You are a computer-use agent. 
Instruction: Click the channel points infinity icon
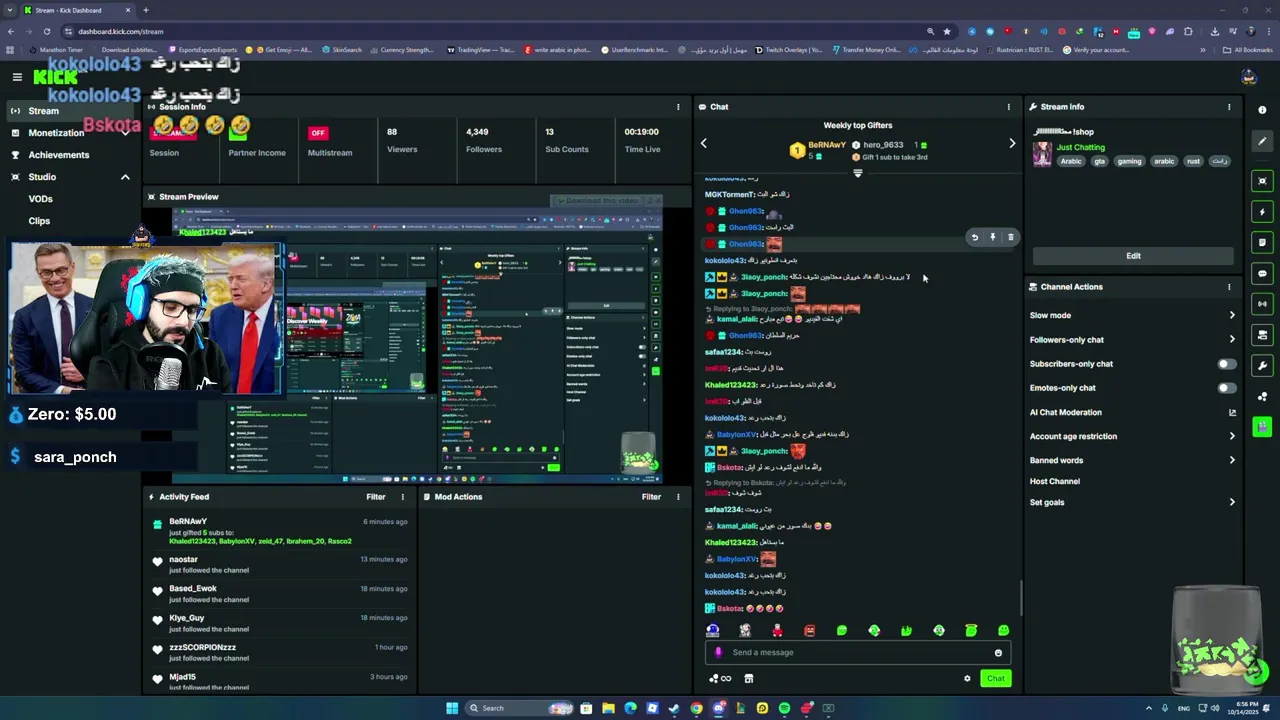[720, 679]
